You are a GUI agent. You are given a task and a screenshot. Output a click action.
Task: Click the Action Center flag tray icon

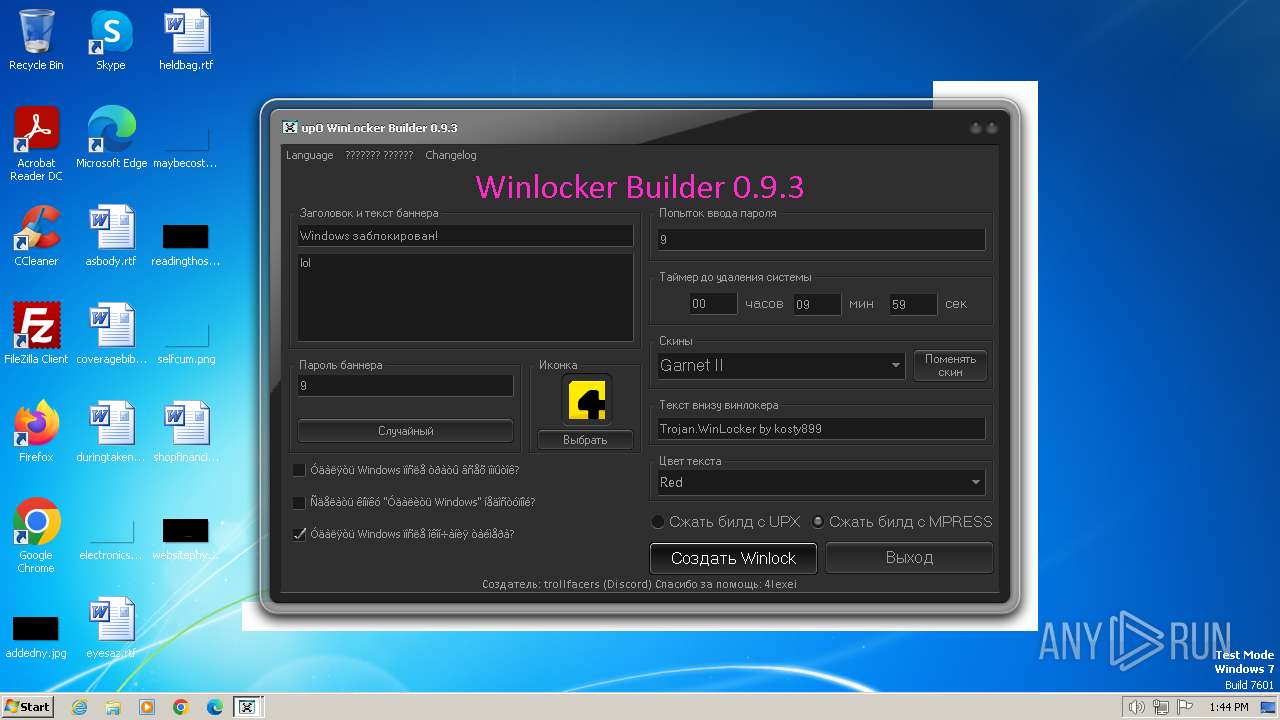pos(1185,707)
